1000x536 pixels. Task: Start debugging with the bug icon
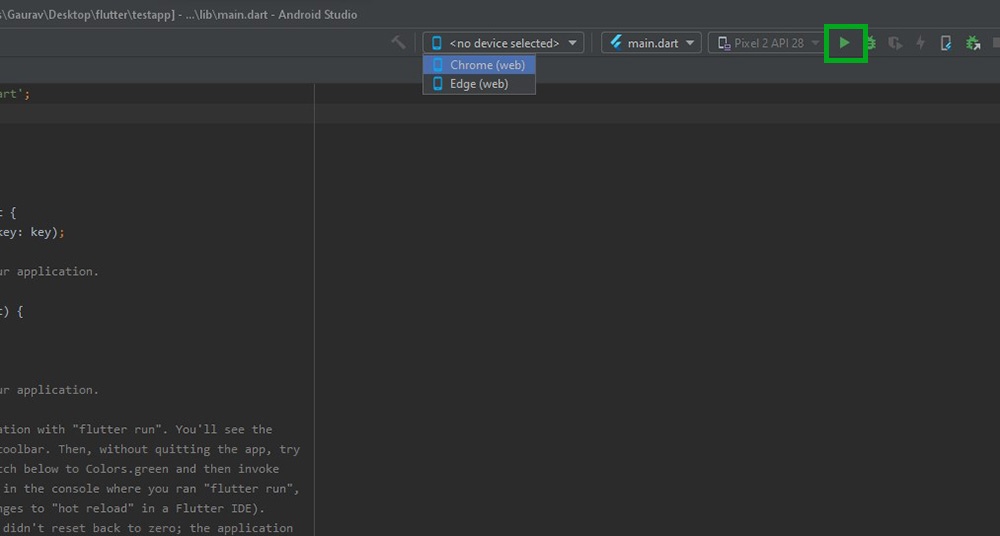click(x=871, y=43)
